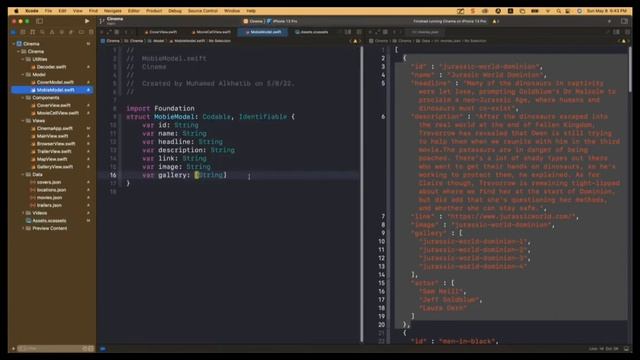The height and width of the screenshot is (360, 640).
Task: Collapse the Model group
Action: pyautogui.click(x=23, y=75)
